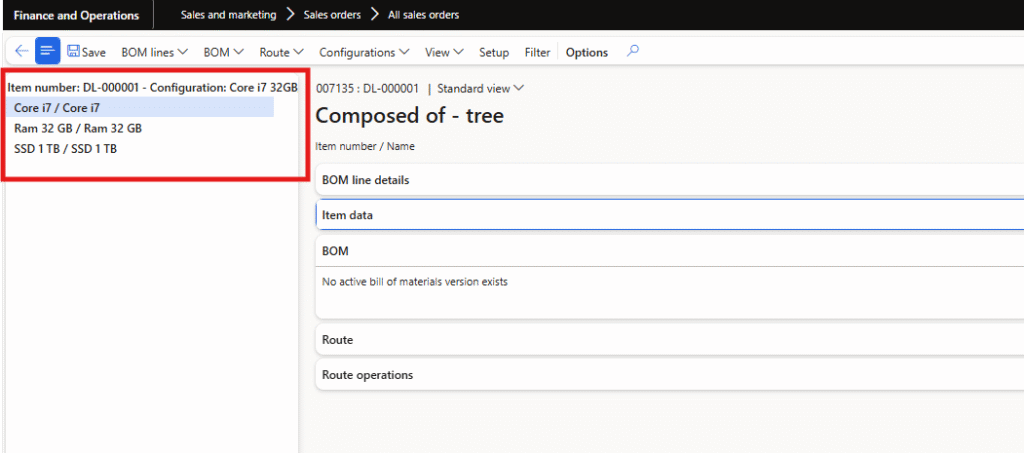This screenshot has height=453, width=1024.
Task: Expand the Route toolbar menu
Action: [281, 52]
